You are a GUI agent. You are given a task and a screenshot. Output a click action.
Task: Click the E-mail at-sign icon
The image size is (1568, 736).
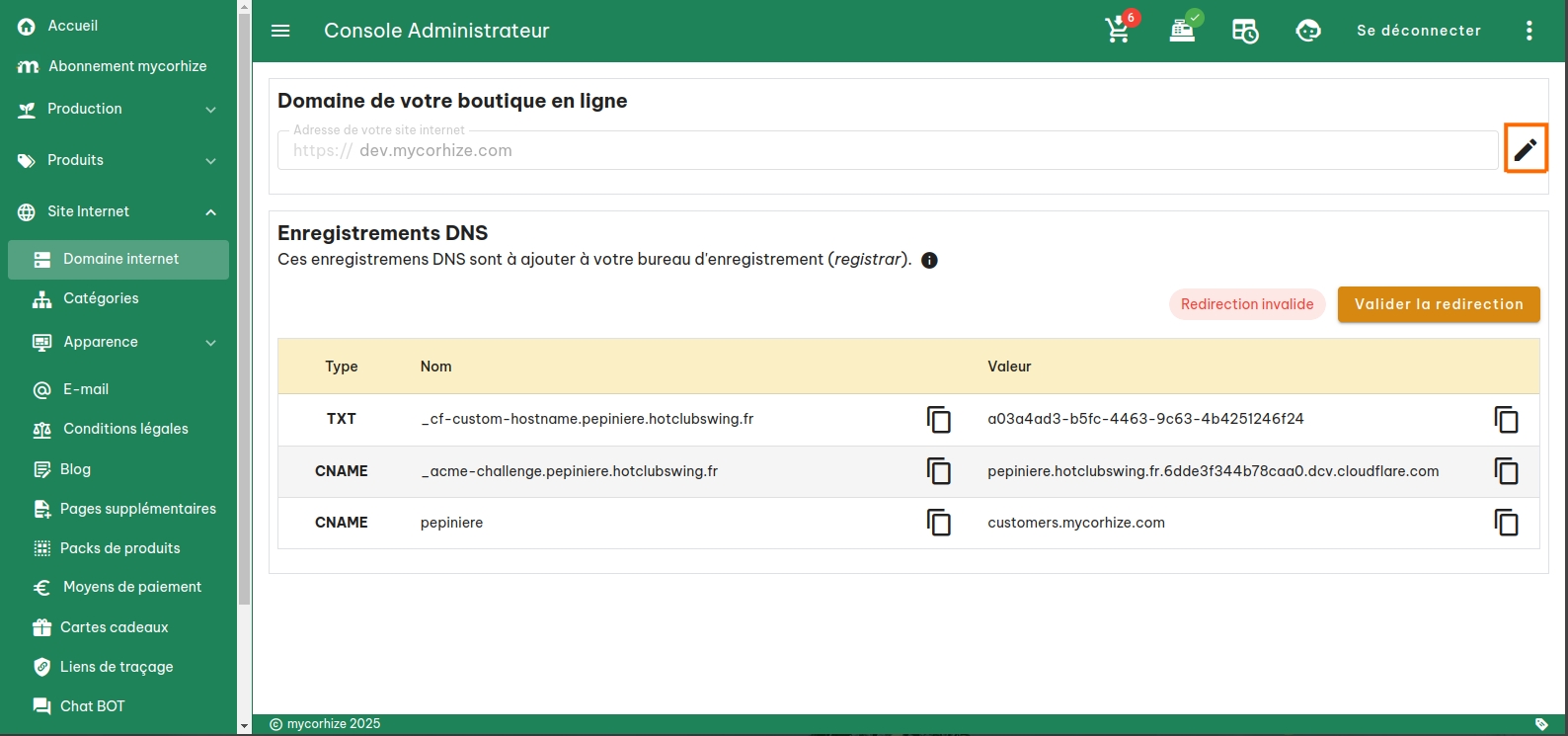tap(41, 390)
